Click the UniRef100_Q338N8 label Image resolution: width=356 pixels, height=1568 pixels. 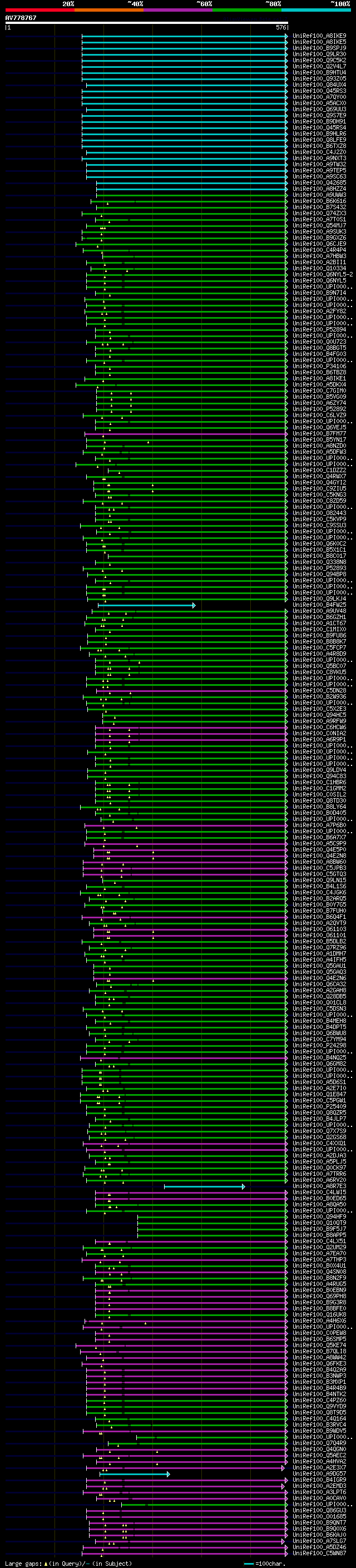319,562
